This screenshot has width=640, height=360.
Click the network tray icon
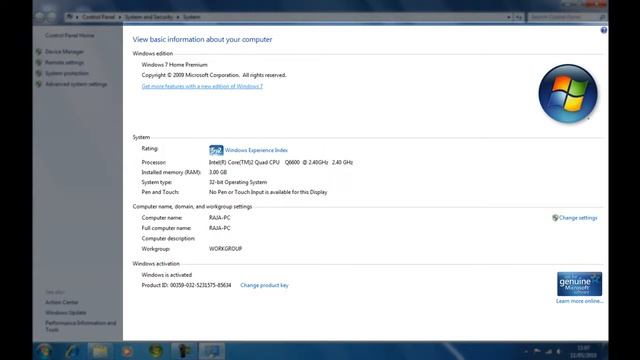549,351
